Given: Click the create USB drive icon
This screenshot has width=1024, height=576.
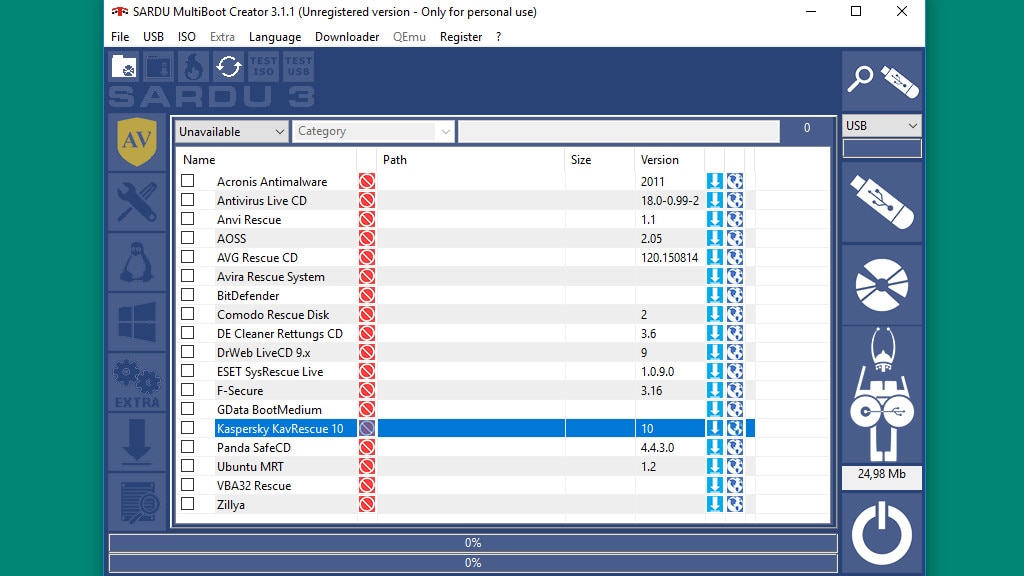Looking at the screenshot, I should [x=882, y=202].
